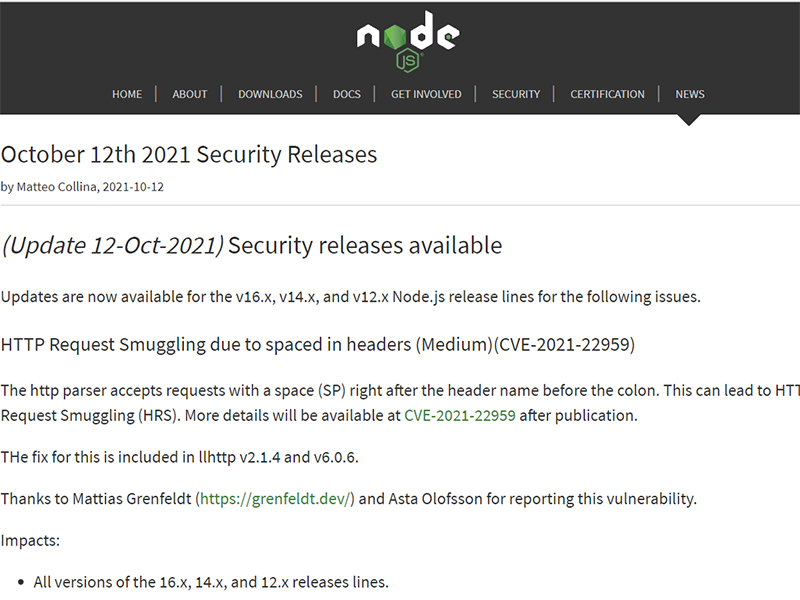This screenshot has height=600, width=800.
Task: Switch to the NEWS section
Action: click(x=690, y=94)
